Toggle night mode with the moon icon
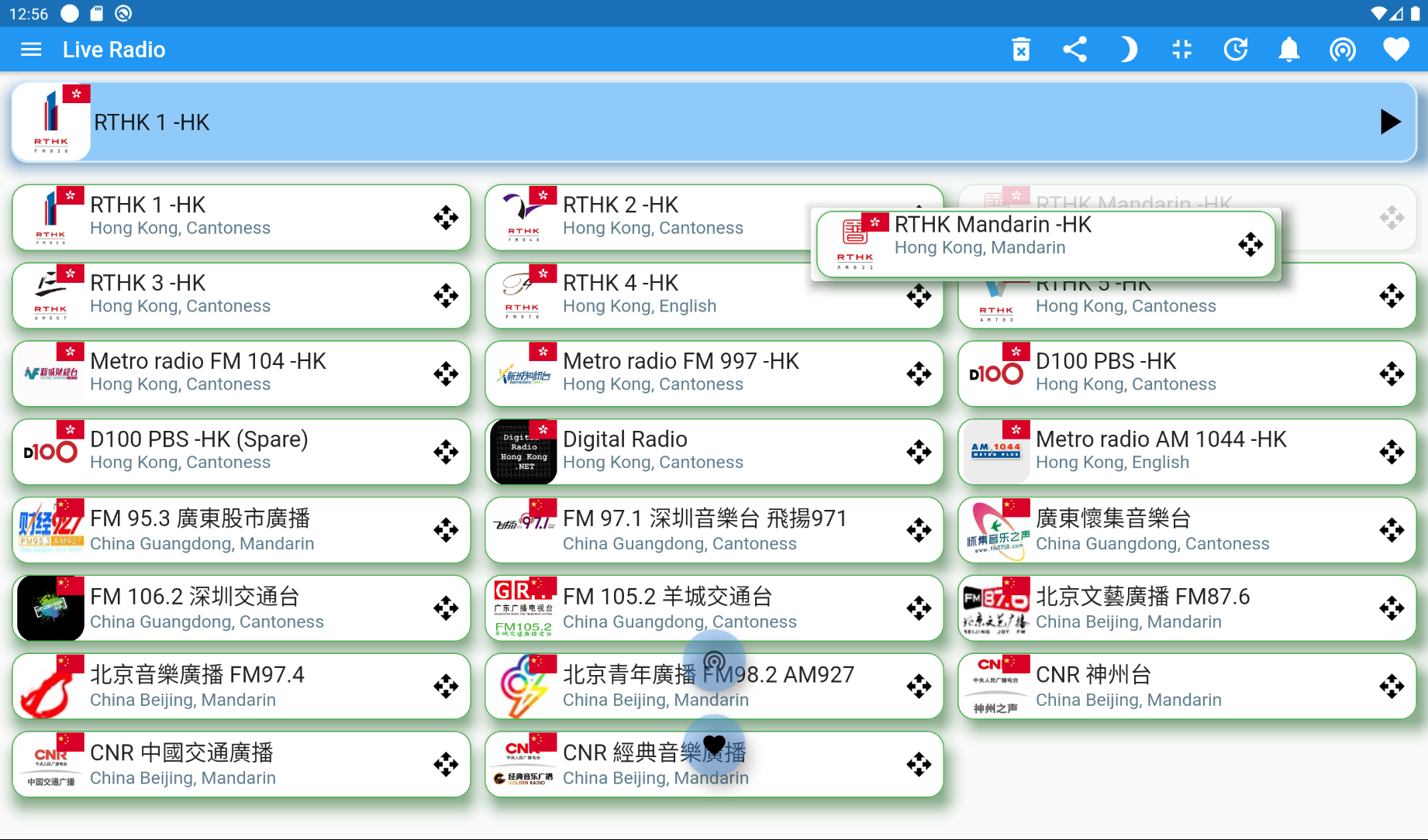This screenshot has height=840, width=1428. [x=1128, y=50]
